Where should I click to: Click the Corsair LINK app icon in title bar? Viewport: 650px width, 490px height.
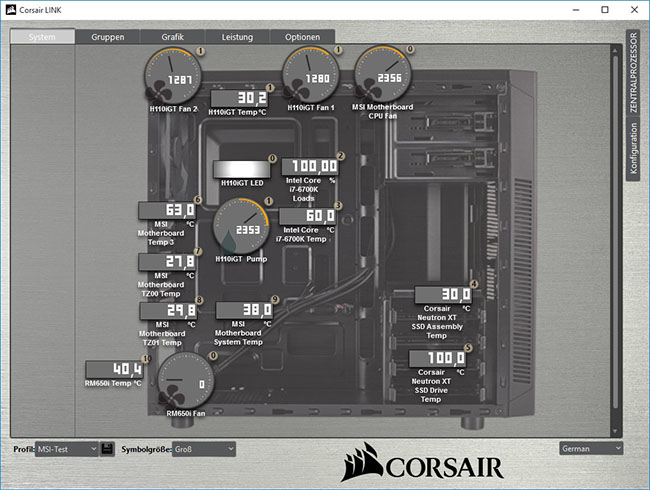click(11, 10)
